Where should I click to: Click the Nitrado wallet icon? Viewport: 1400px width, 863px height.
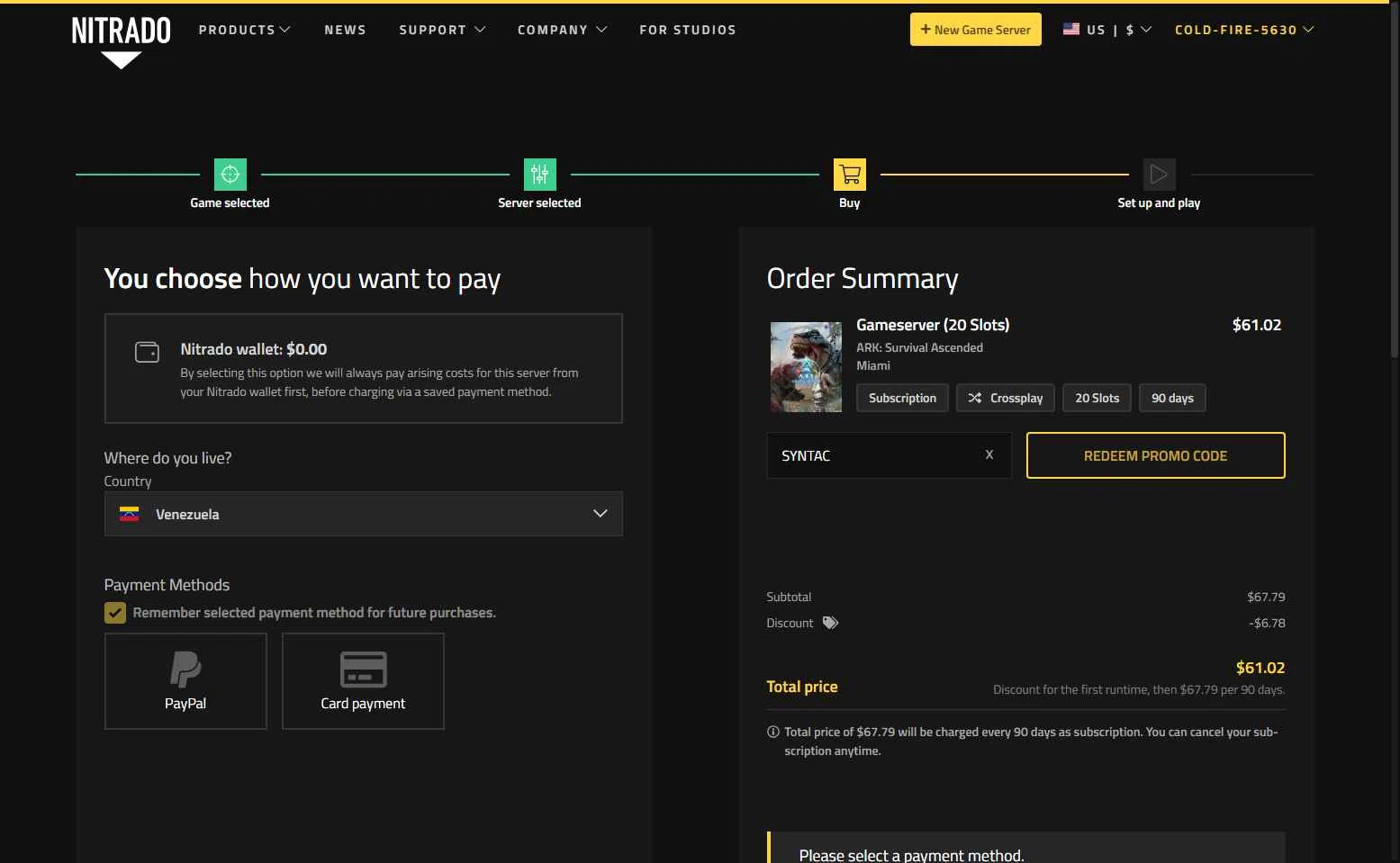click(x=147, y=352)
